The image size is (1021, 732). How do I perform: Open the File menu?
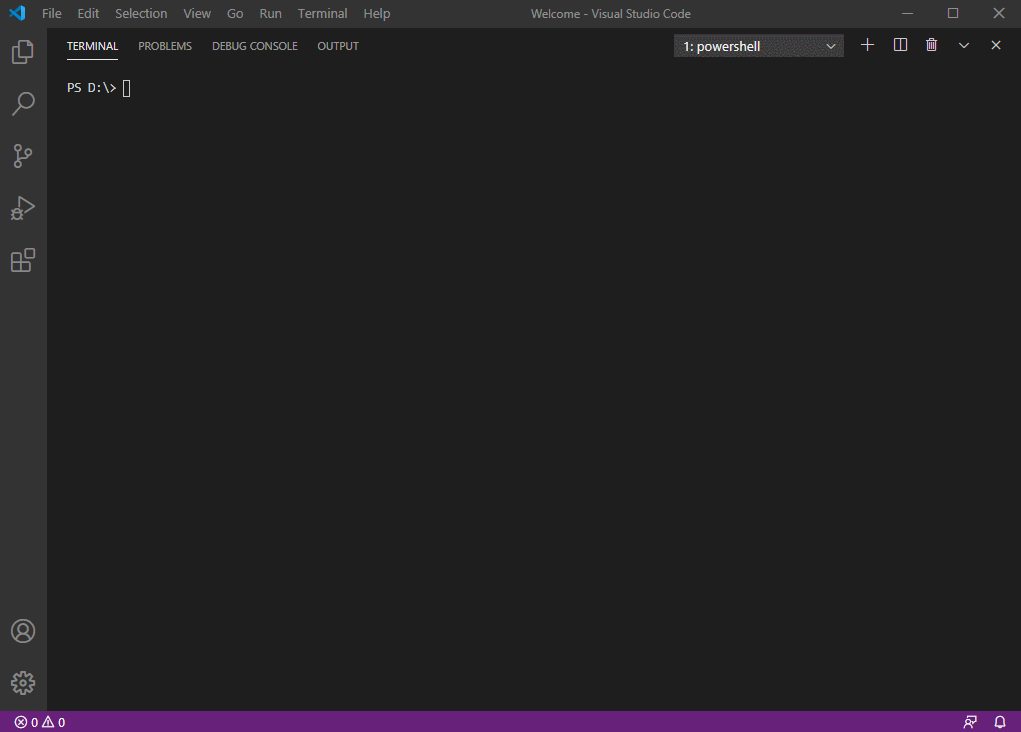(x=51, y=13)
